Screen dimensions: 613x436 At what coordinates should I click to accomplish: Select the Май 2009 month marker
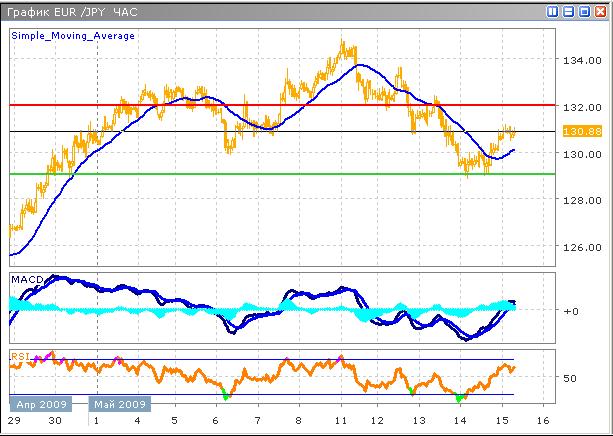(119, 405)
